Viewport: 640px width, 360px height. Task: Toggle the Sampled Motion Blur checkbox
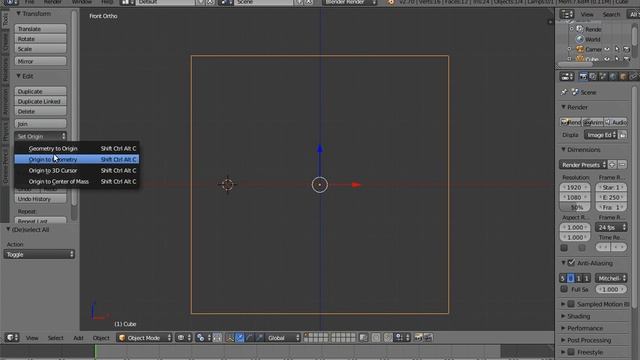click(571, 304)
